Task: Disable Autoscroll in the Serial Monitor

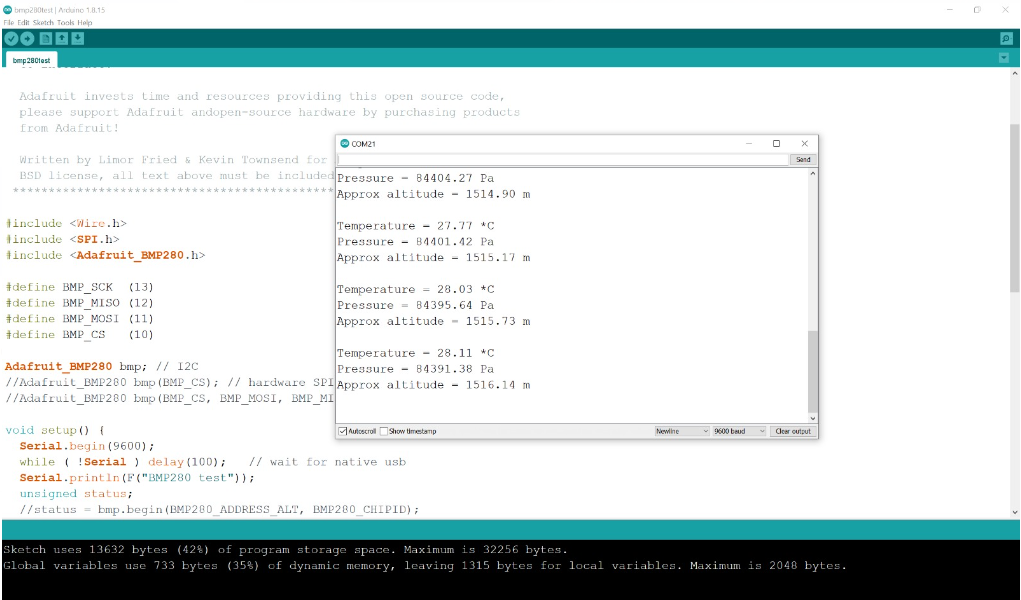Action: point(343,431)
